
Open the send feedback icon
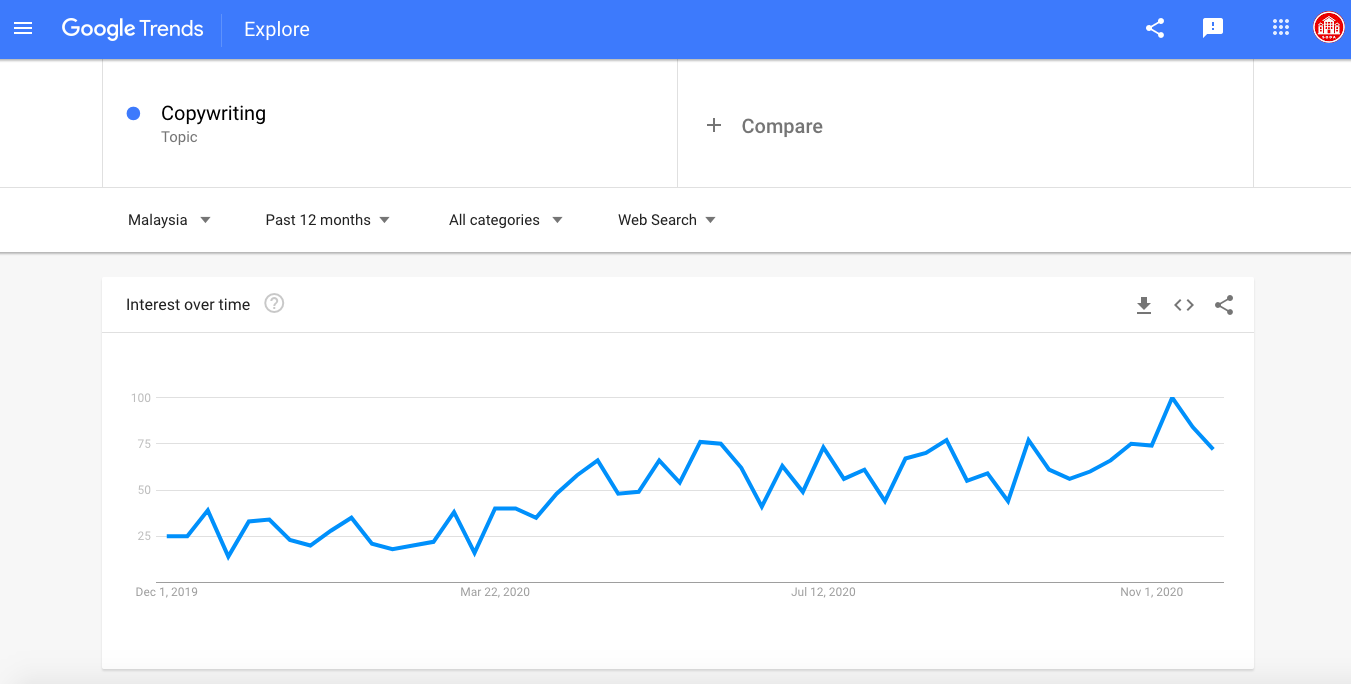[1213, 29]
